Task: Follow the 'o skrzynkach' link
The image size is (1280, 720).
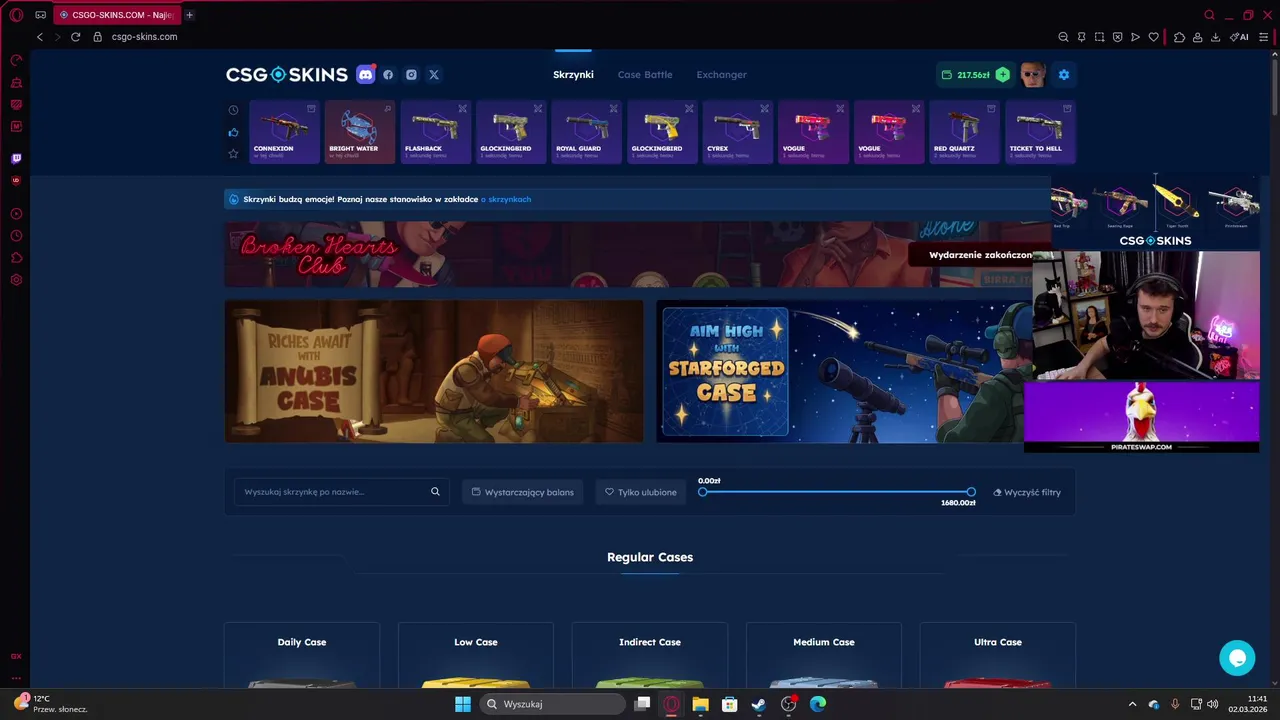Action: pos(506,199)
